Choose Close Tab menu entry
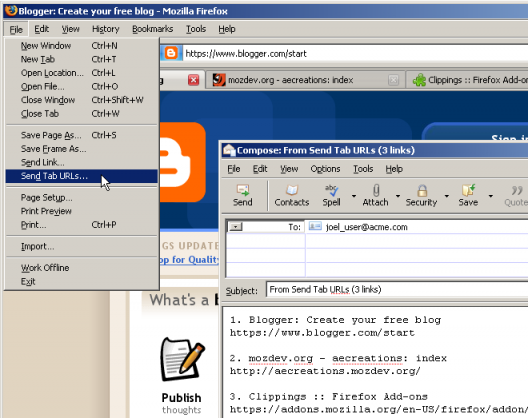Image resolution: width=528 pixels, height=418 pixels. (81, 114)
